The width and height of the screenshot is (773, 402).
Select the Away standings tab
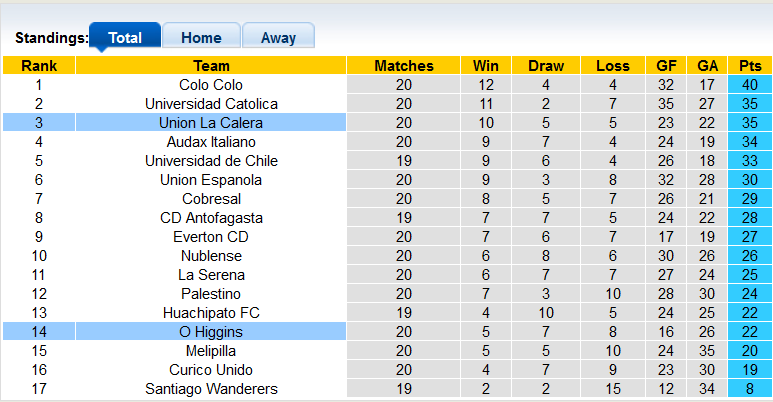278,38
